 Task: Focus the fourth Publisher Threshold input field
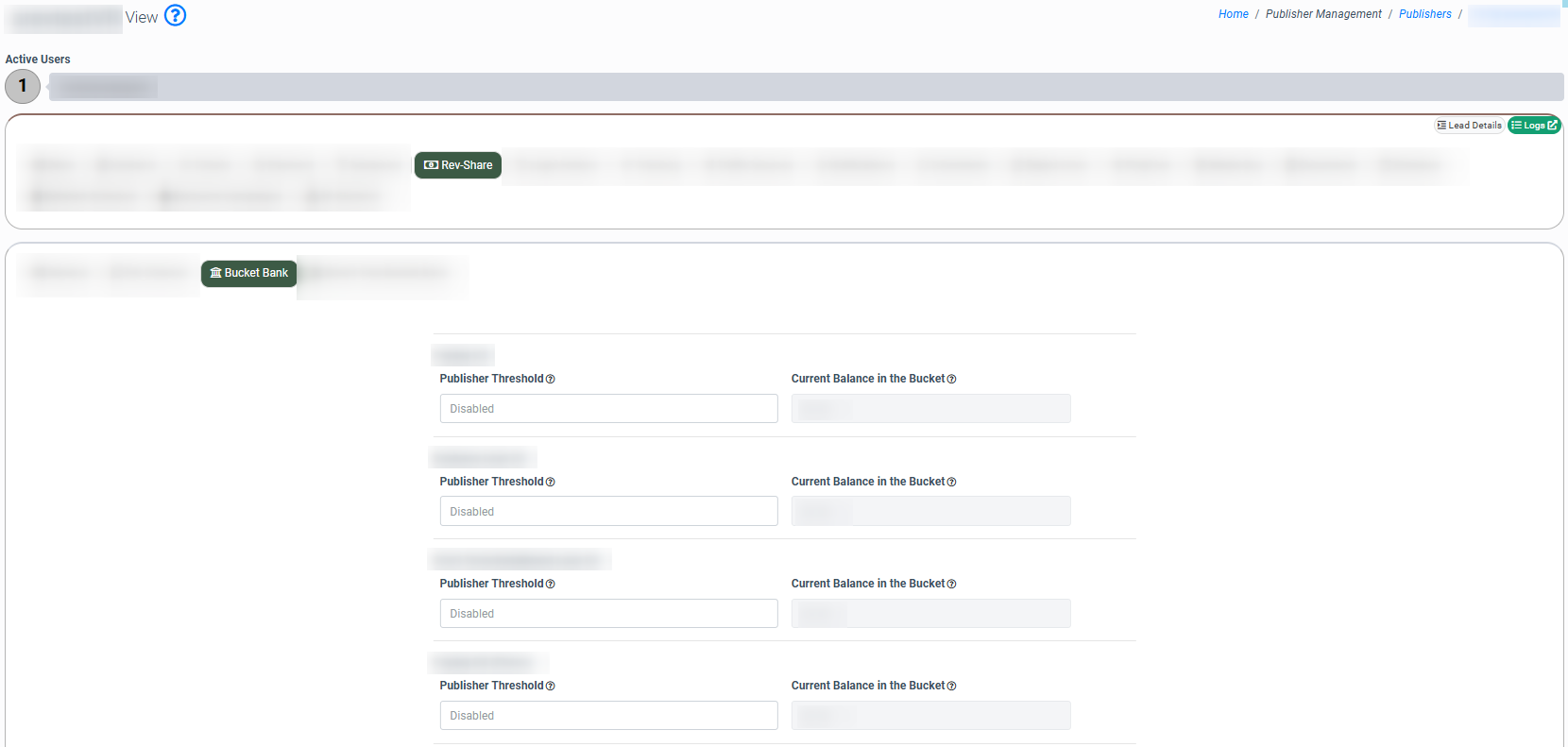click(x=608, y=716)
